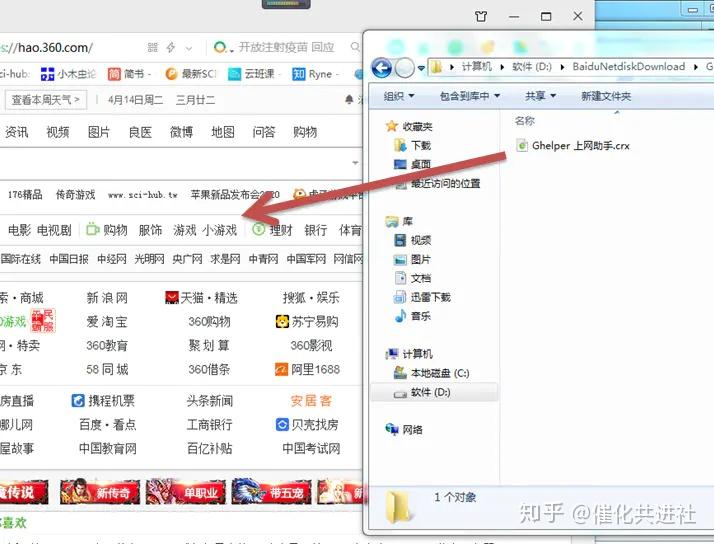Viewport: 714px width, 544px height.
Task: Click the 名称 column header
Action: click(524, 121)
